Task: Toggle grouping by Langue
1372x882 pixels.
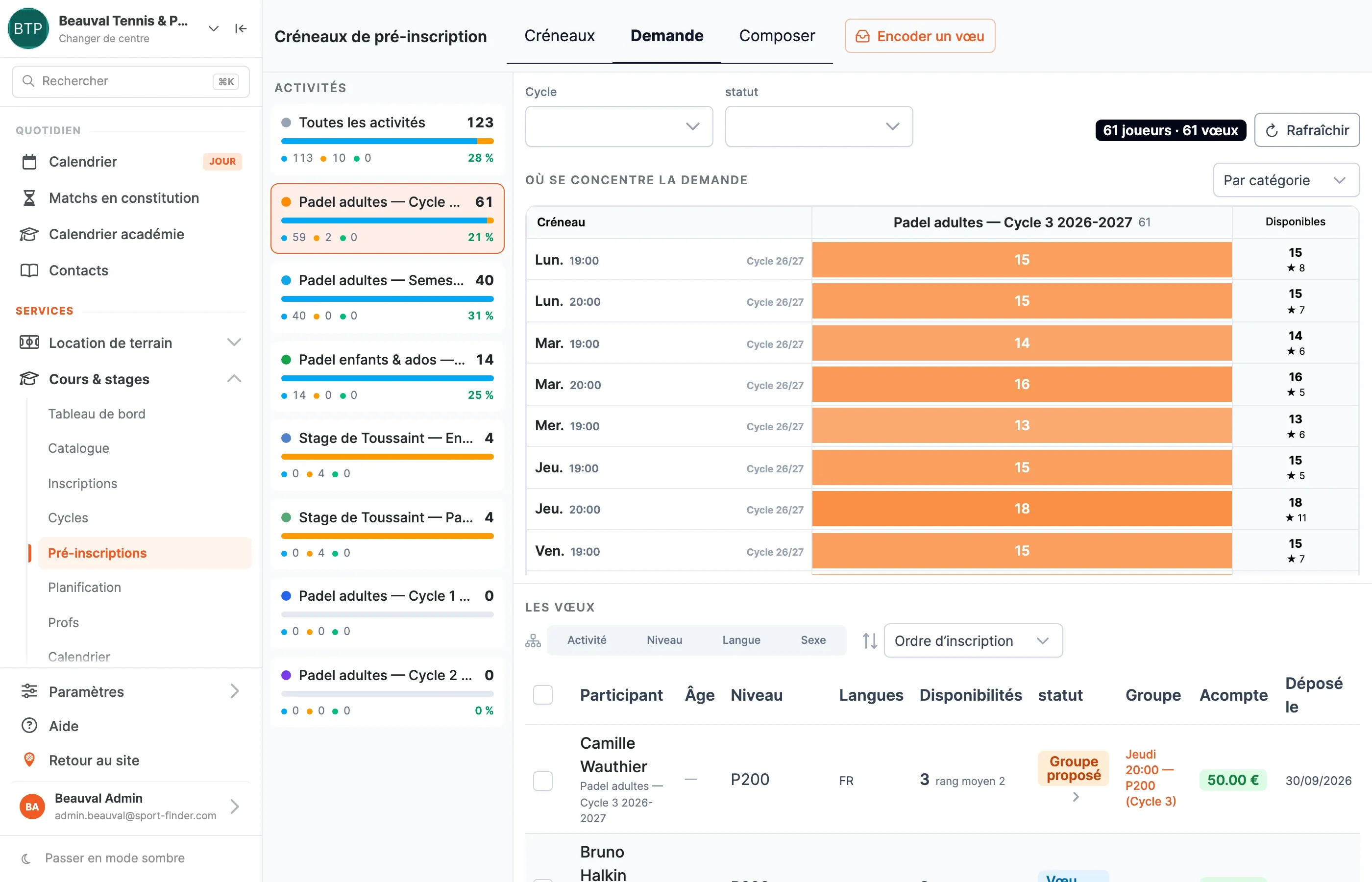Action: click(741, 640)
